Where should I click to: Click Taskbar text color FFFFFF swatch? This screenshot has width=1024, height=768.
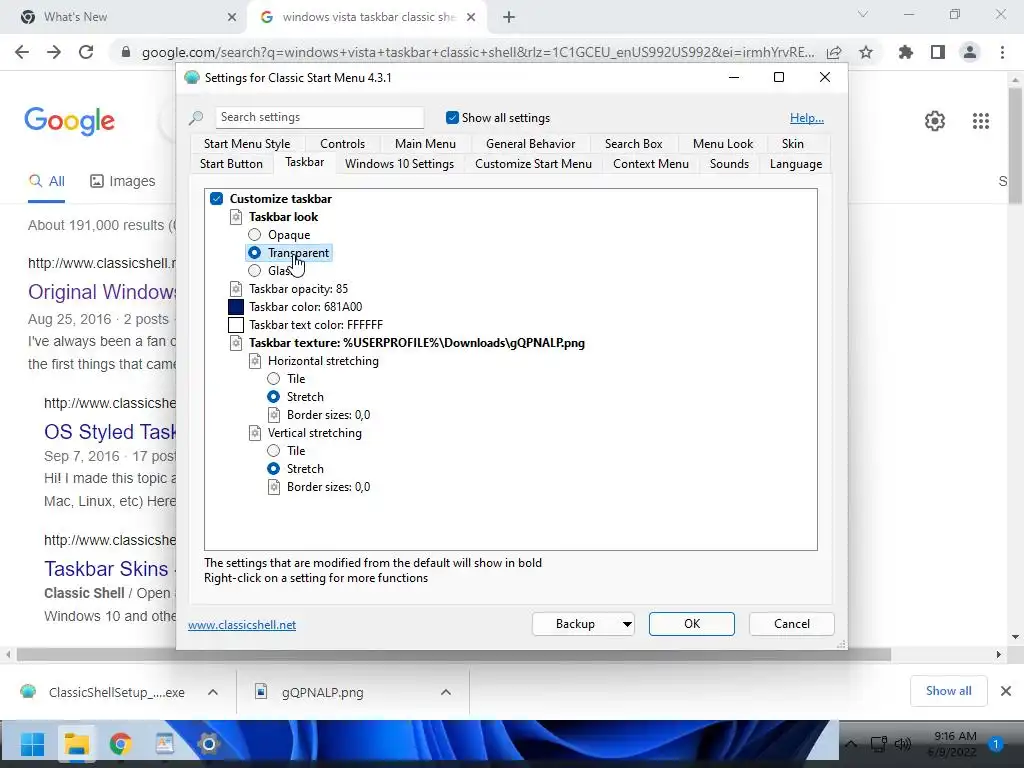tap(236, 325)
